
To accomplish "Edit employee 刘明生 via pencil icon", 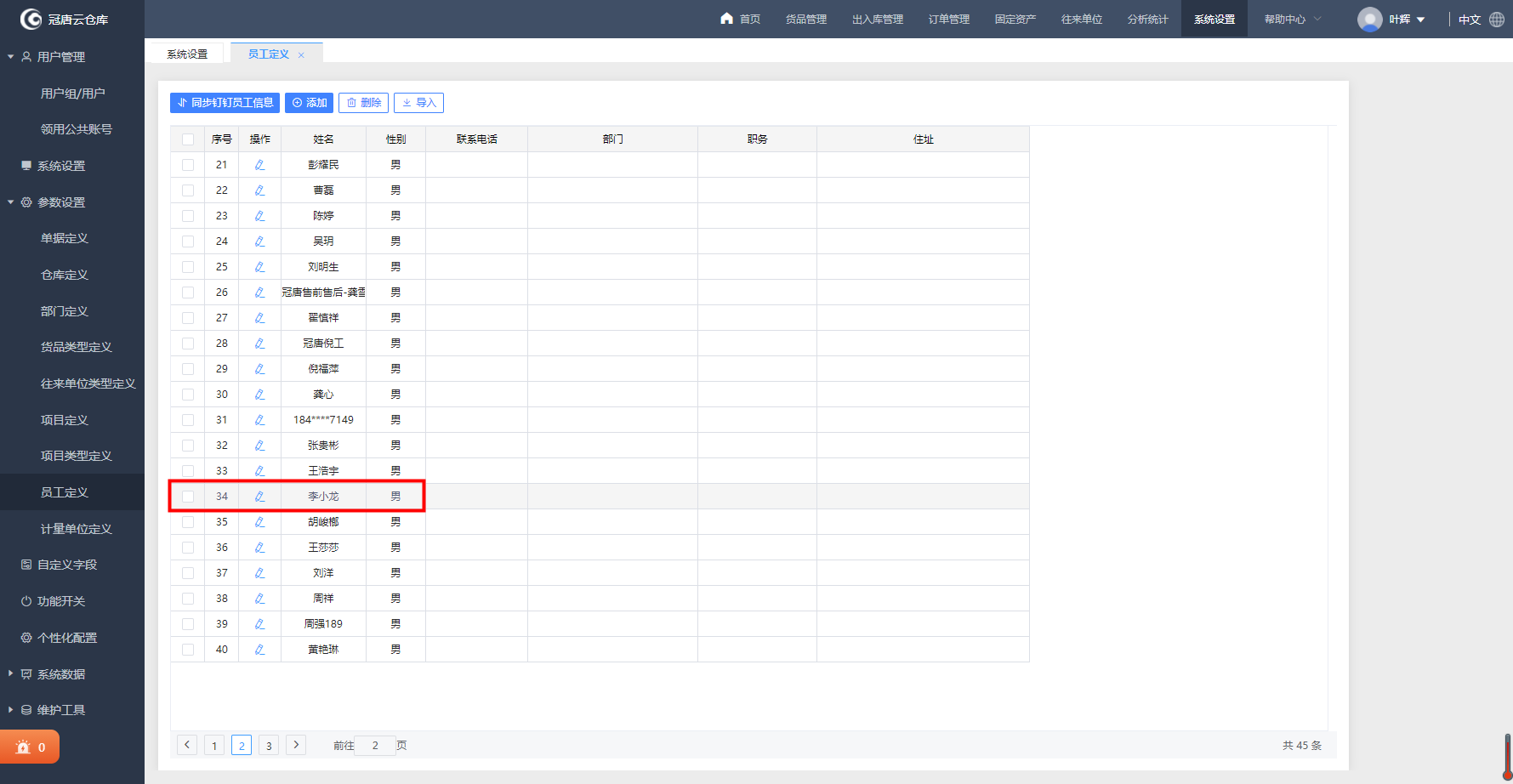I will [x=259, y=267].
